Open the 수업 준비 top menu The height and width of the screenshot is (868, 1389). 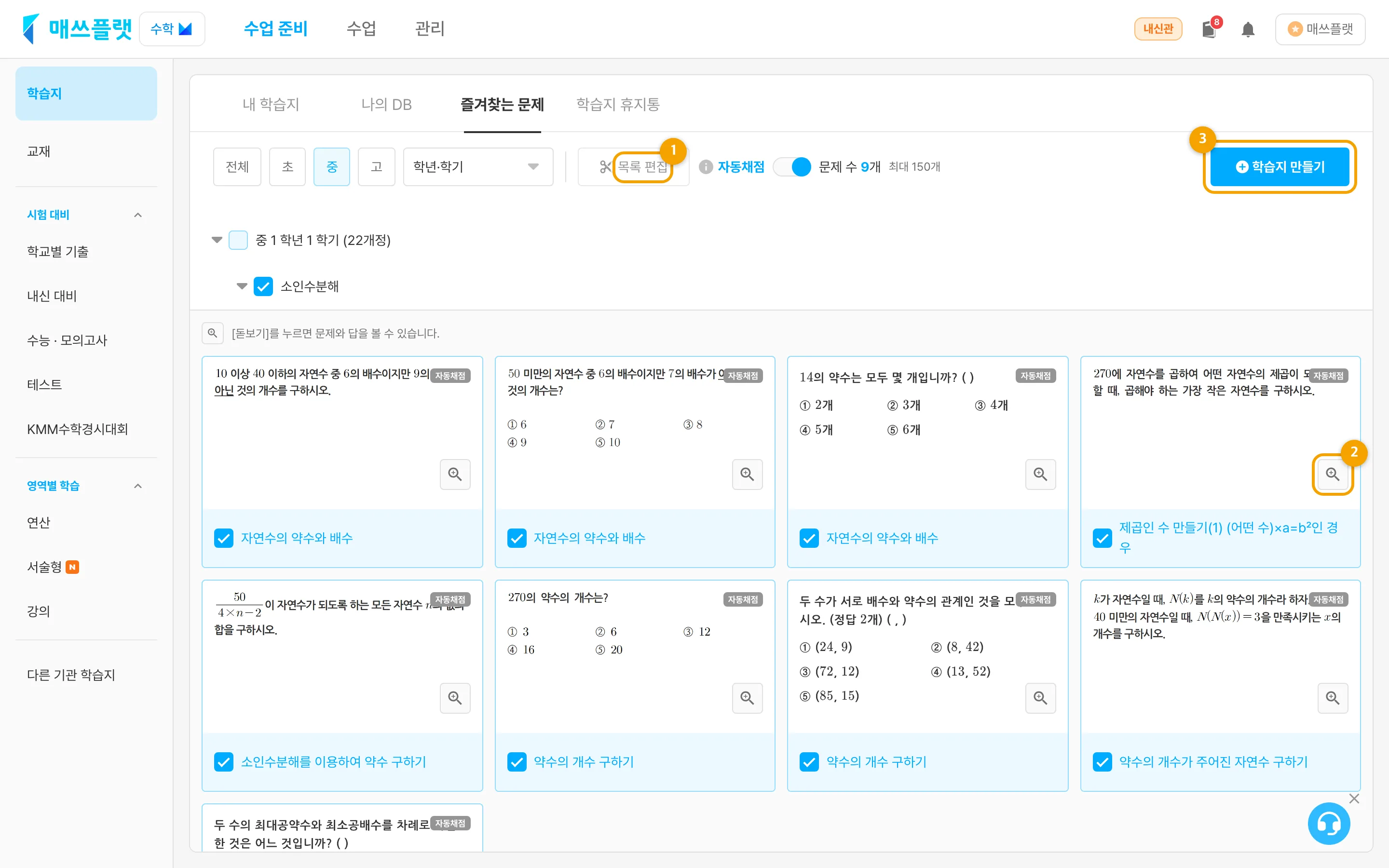click(x=275, y=29)
